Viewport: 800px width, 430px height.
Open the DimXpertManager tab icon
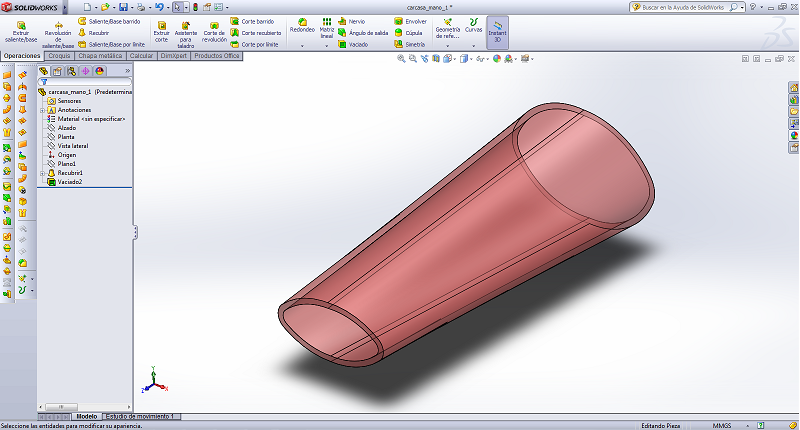click(x=85, y=71)
